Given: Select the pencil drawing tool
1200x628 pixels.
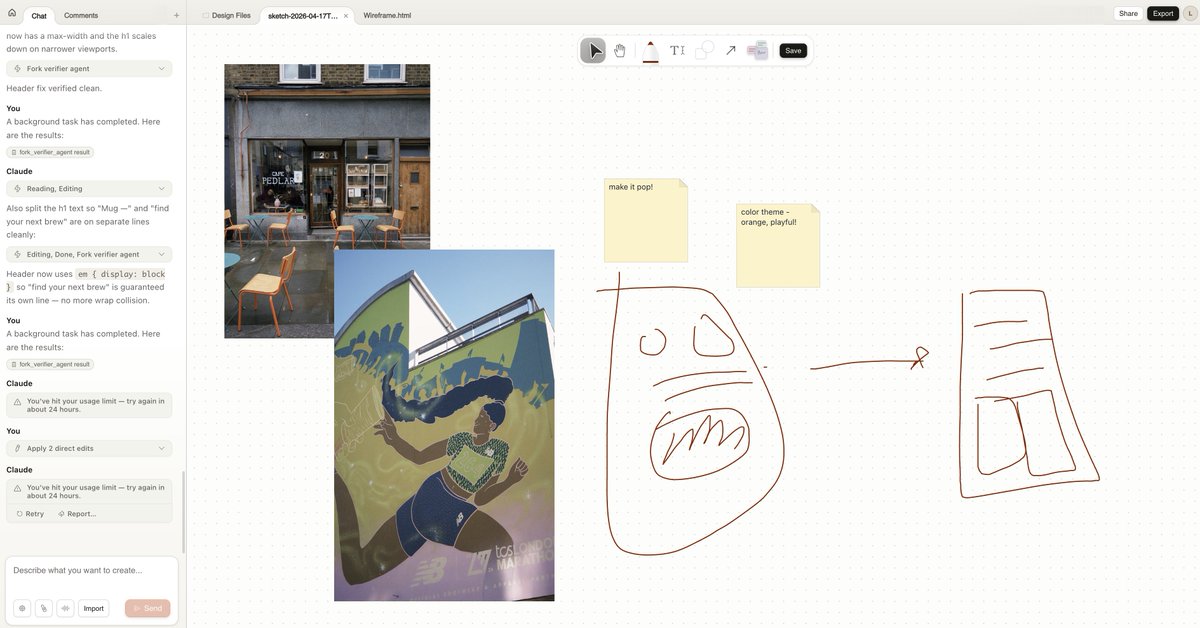Looking at the screenshot, I should (651, 50).
